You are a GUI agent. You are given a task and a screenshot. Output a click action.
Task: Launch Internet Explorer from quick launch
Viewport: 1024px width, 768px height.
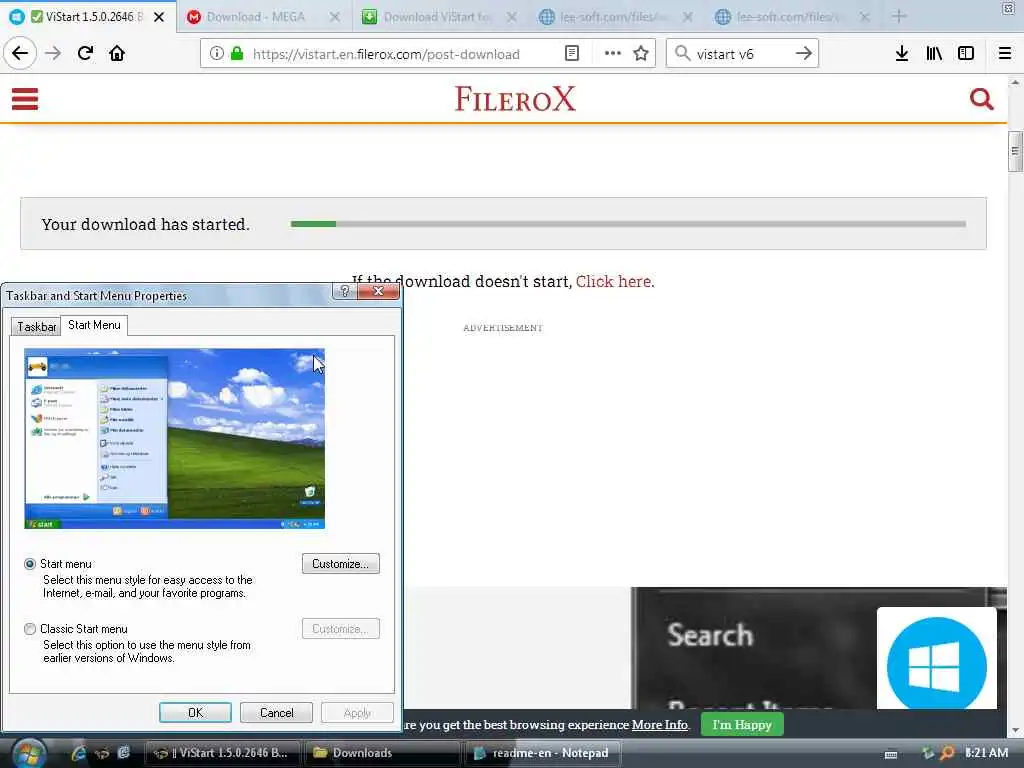click(78, 753)
